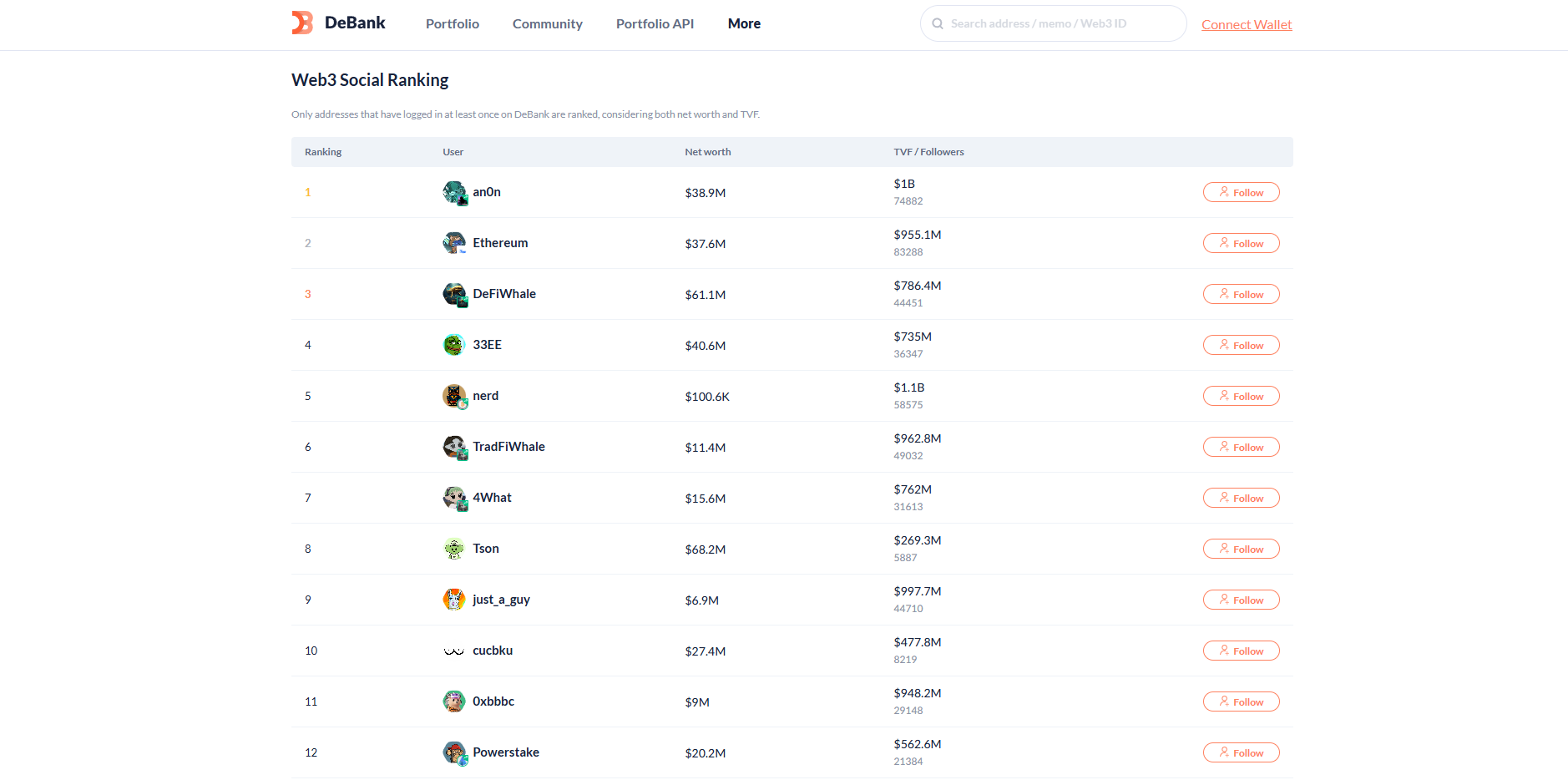This screenshot has width=1568, height=780.
Task: Open 33EE's green frog avatar
Action: (x=454, y=345)
